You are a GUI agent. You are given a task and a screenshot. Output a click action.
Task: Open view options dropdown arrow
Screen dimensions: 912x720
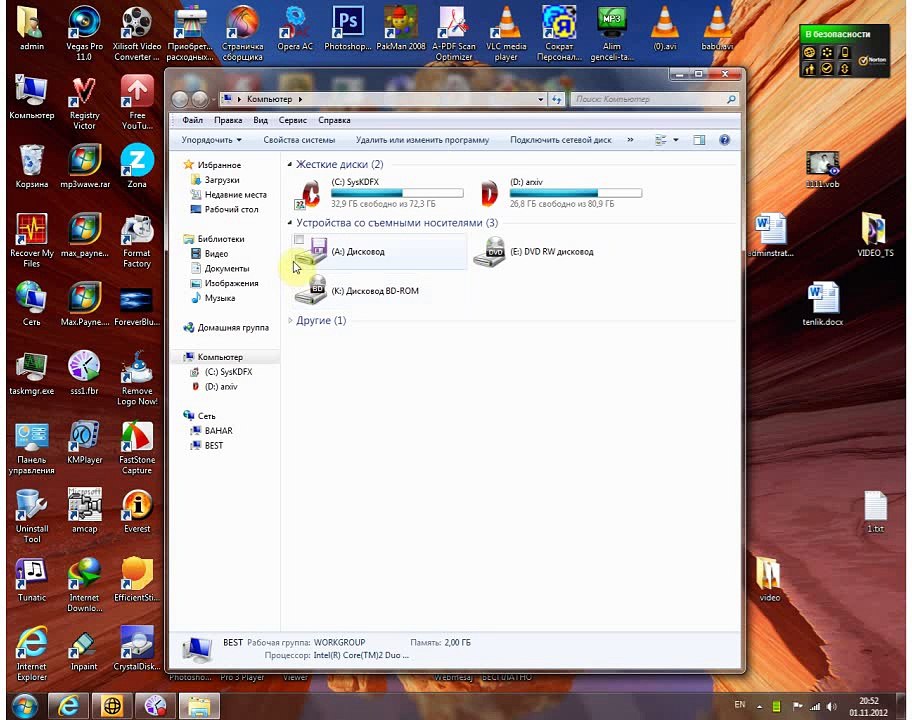(x=675, y=140)
